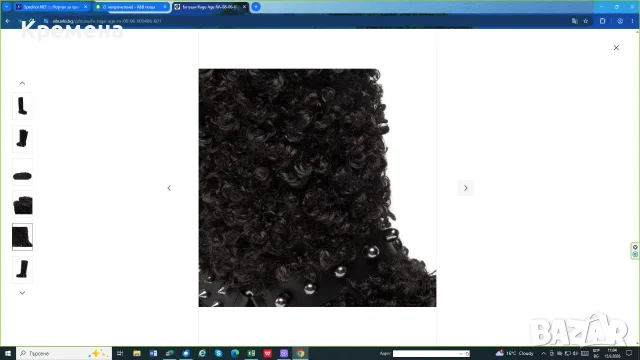The image size is (640, 360).
Task: Open Word from the taskbar
Action: coord(153,353)
